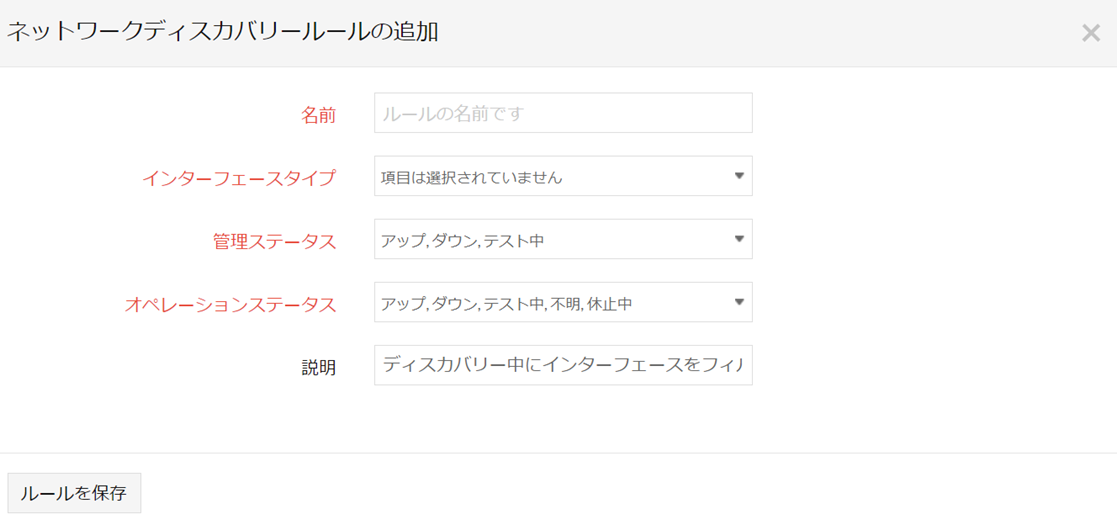The image size is (1117, 525).
Task: Click the 名前 rule name input field
Action: coord(562,114)
